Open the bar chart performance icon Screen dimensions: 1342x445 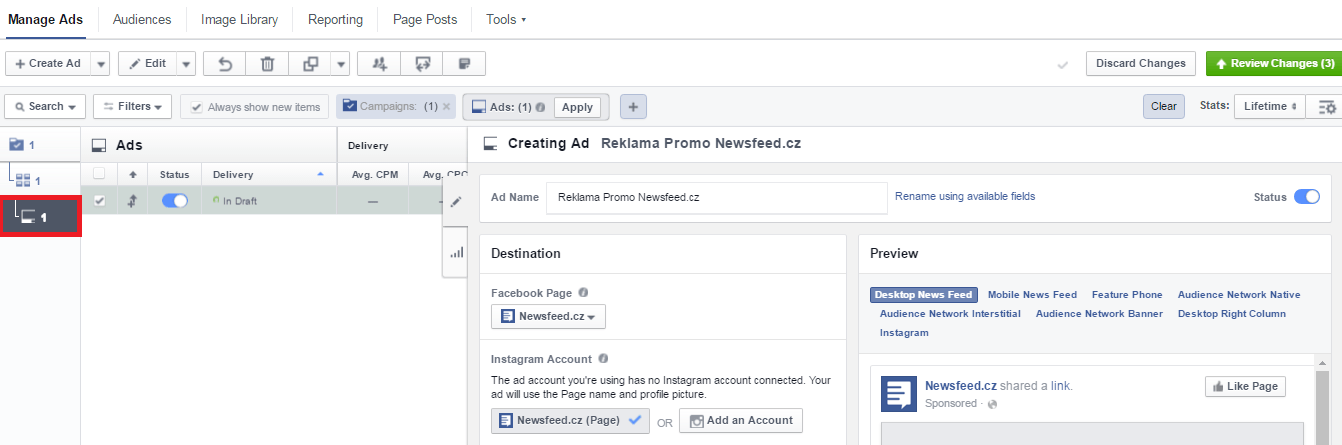tap(456, 253)
